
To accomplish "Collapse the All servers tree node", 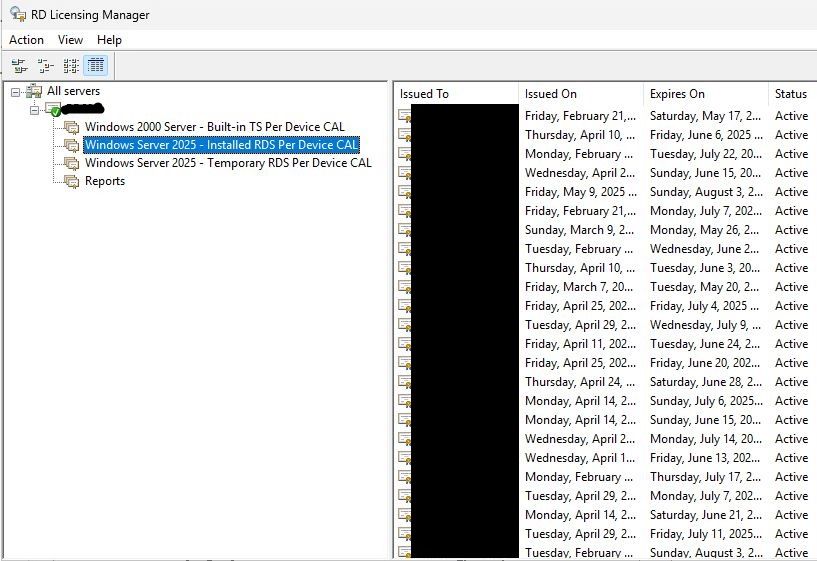I will click(16, 92).
